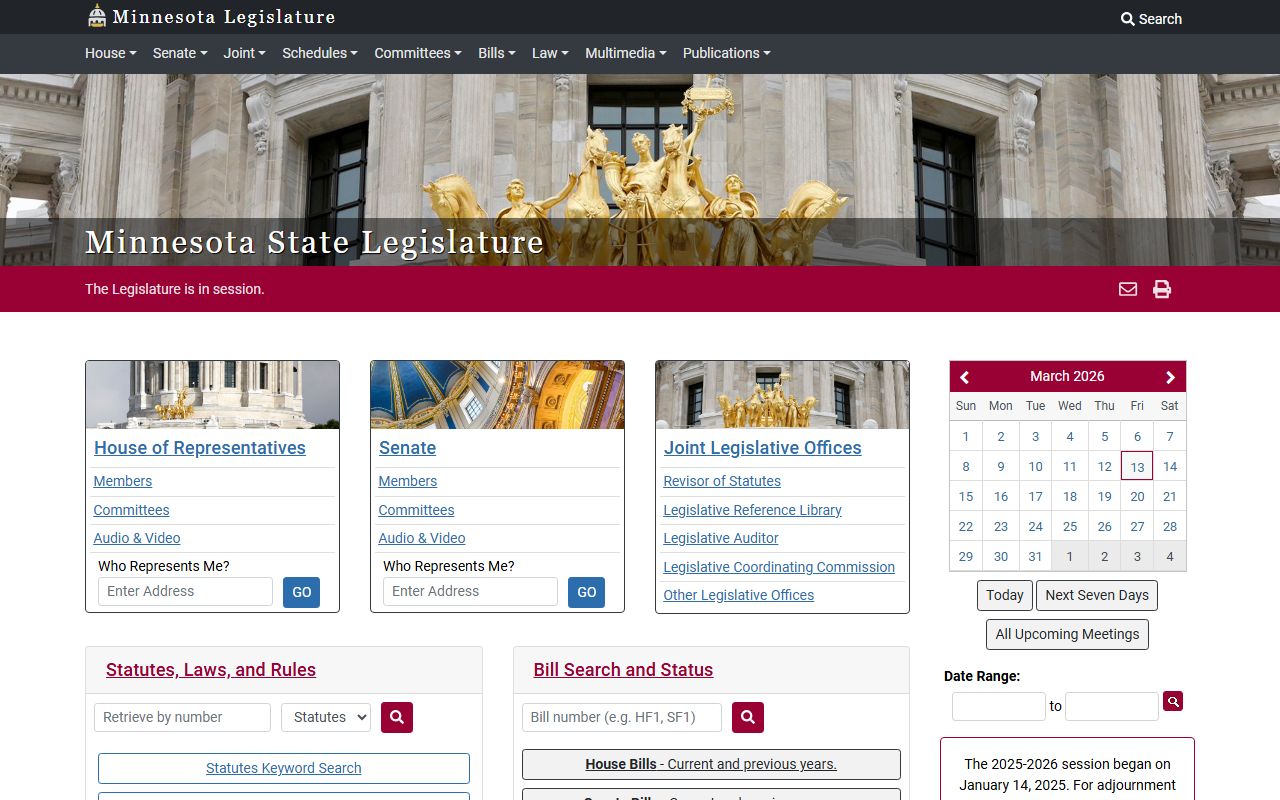
Task: Open Statutes, Laws, and Rules heading
Action: coord(211,670)
